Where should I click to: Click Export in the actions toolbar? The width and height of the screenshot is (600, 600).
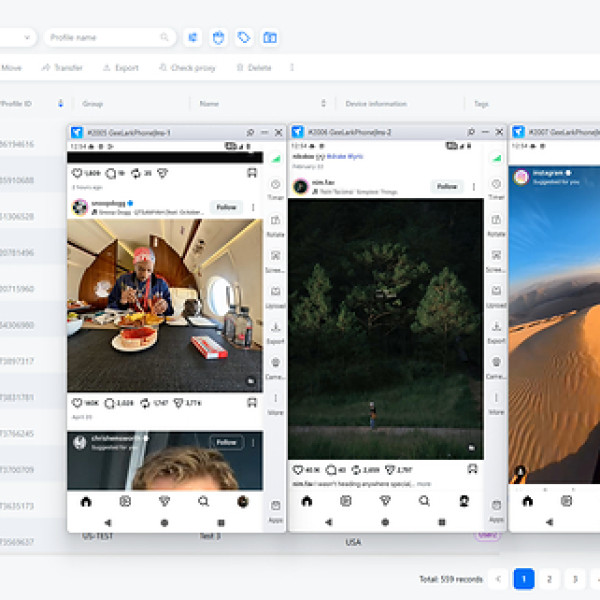point(121,68)
